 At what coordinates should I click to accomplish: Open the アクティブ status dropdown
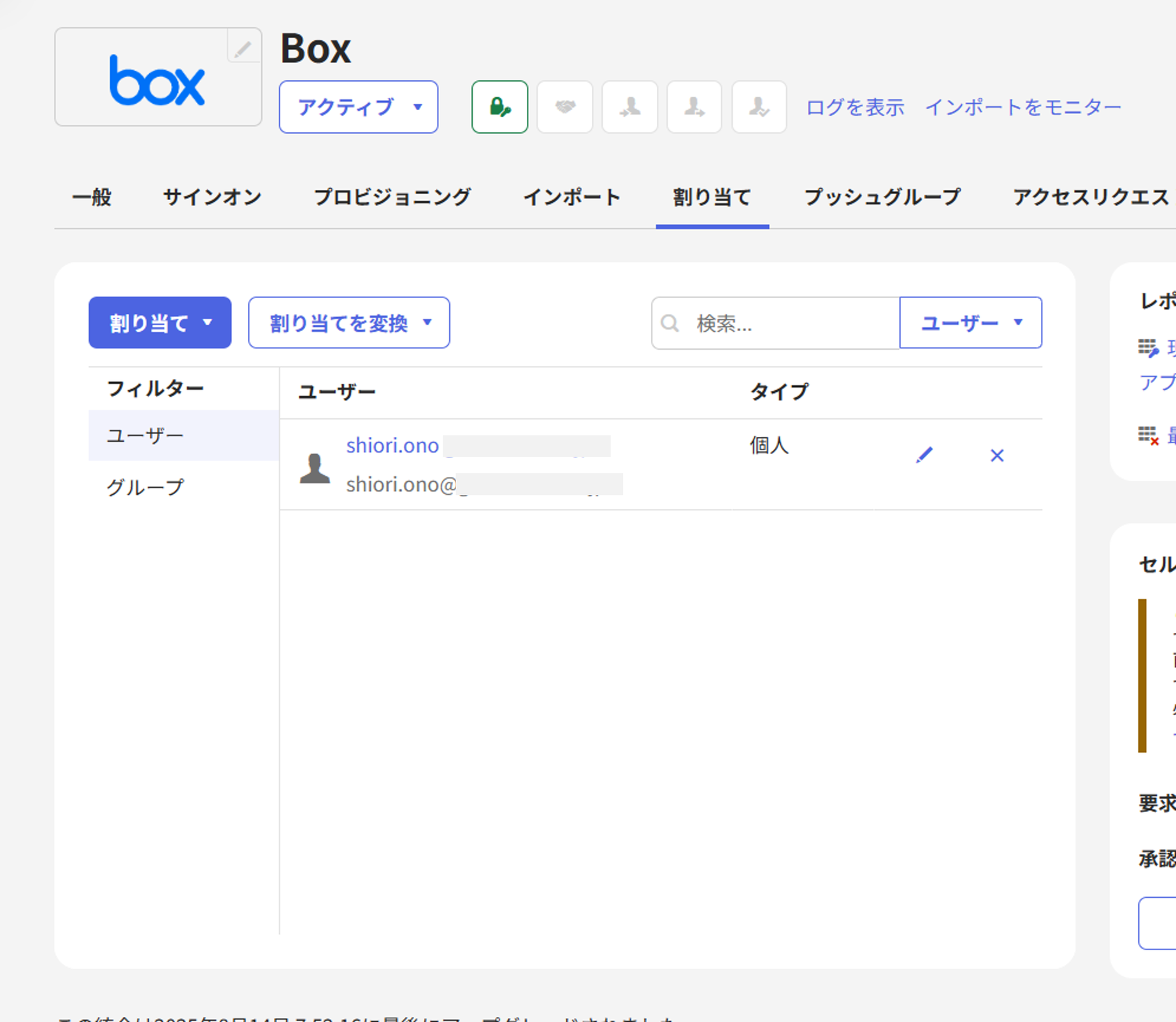coord(358,107)
